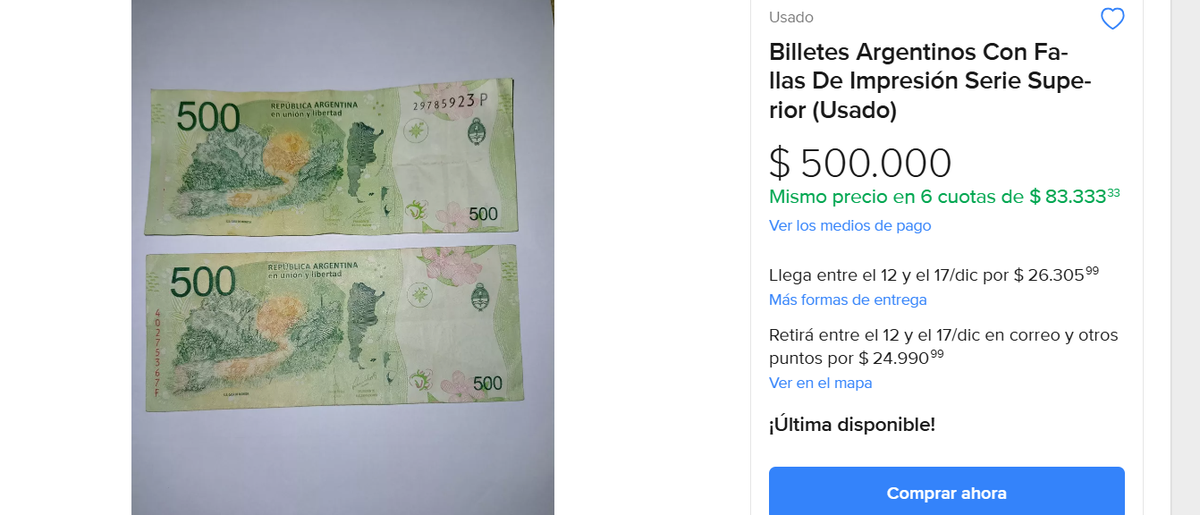The height and width of the screenshot is (515, 1200).
Task: Click serial number 29785923 P on upper note
Action: (451, 102)
